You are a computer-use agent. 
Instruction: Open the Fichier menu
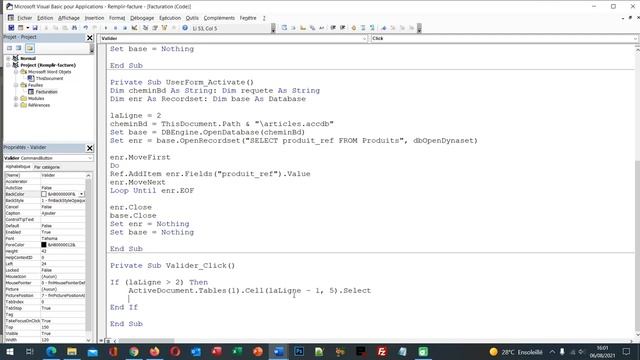click(x=24, y=18)
